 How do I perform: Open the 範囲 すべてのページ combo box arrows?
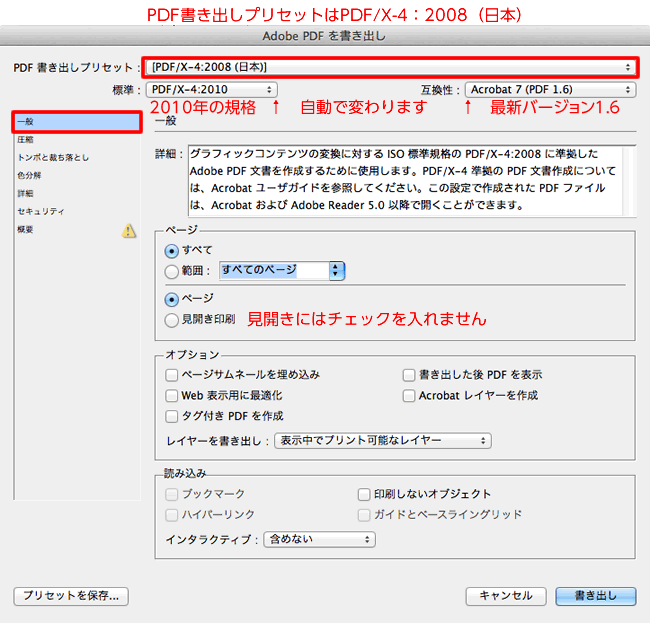pyautogui.click(x=337, y=271)
